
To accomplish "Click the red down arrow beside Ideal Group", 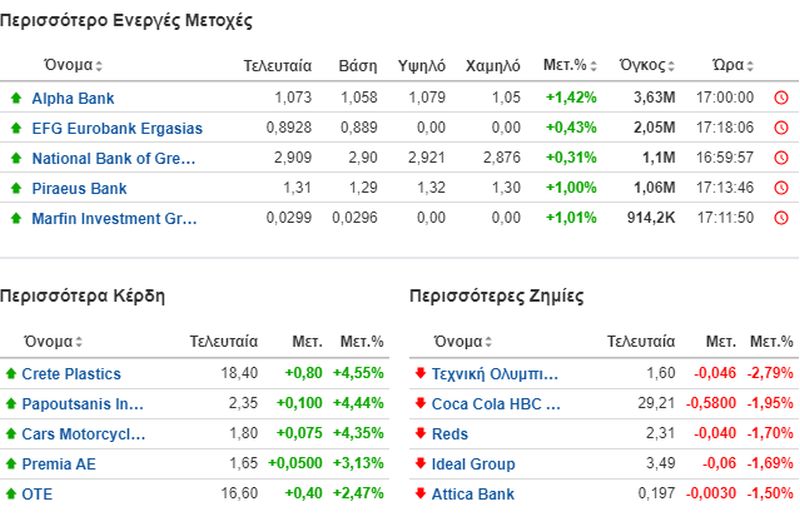I will [x=420, y=463].
